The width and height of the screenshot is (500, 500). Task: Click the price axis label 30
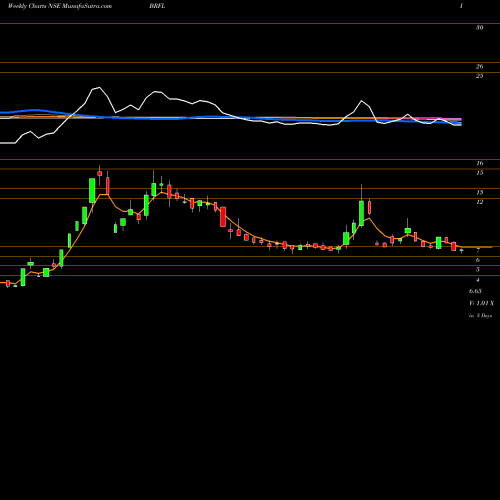point(479,28)
